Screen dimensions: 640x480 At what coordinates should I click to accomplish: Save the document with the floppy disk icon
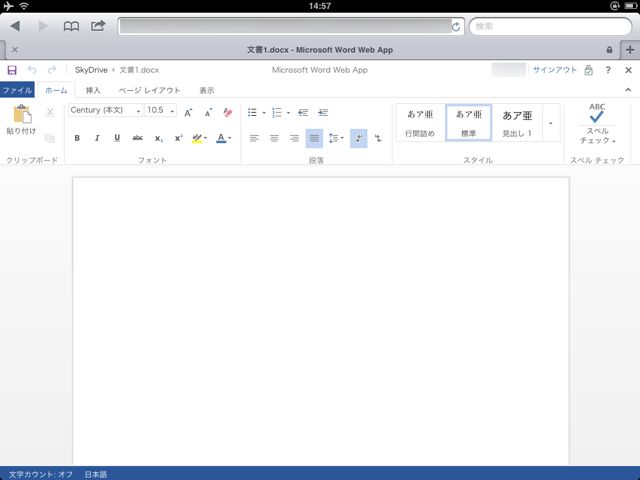[12, 70]
